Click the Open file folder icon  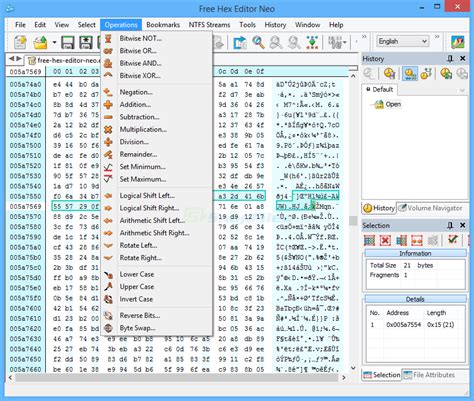click(x=41, y=43)
